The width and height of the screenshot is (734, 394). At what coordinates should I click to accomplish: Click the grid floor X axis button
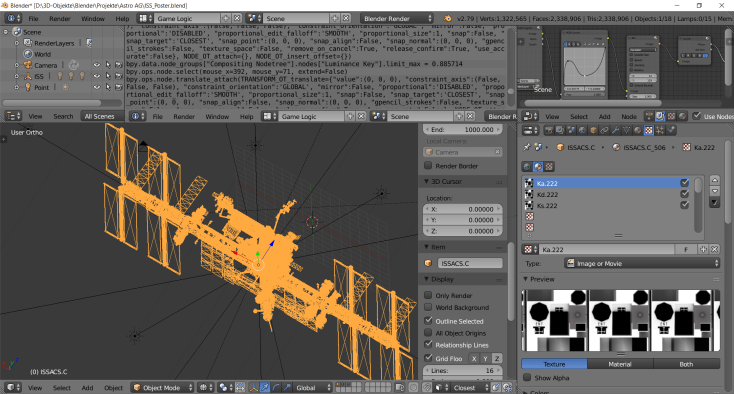(x=474, y=358)
